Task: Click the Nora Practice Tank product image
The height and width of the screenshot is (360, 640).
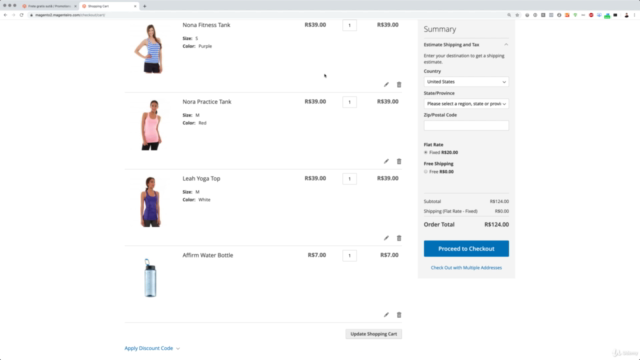Action: 151,125
